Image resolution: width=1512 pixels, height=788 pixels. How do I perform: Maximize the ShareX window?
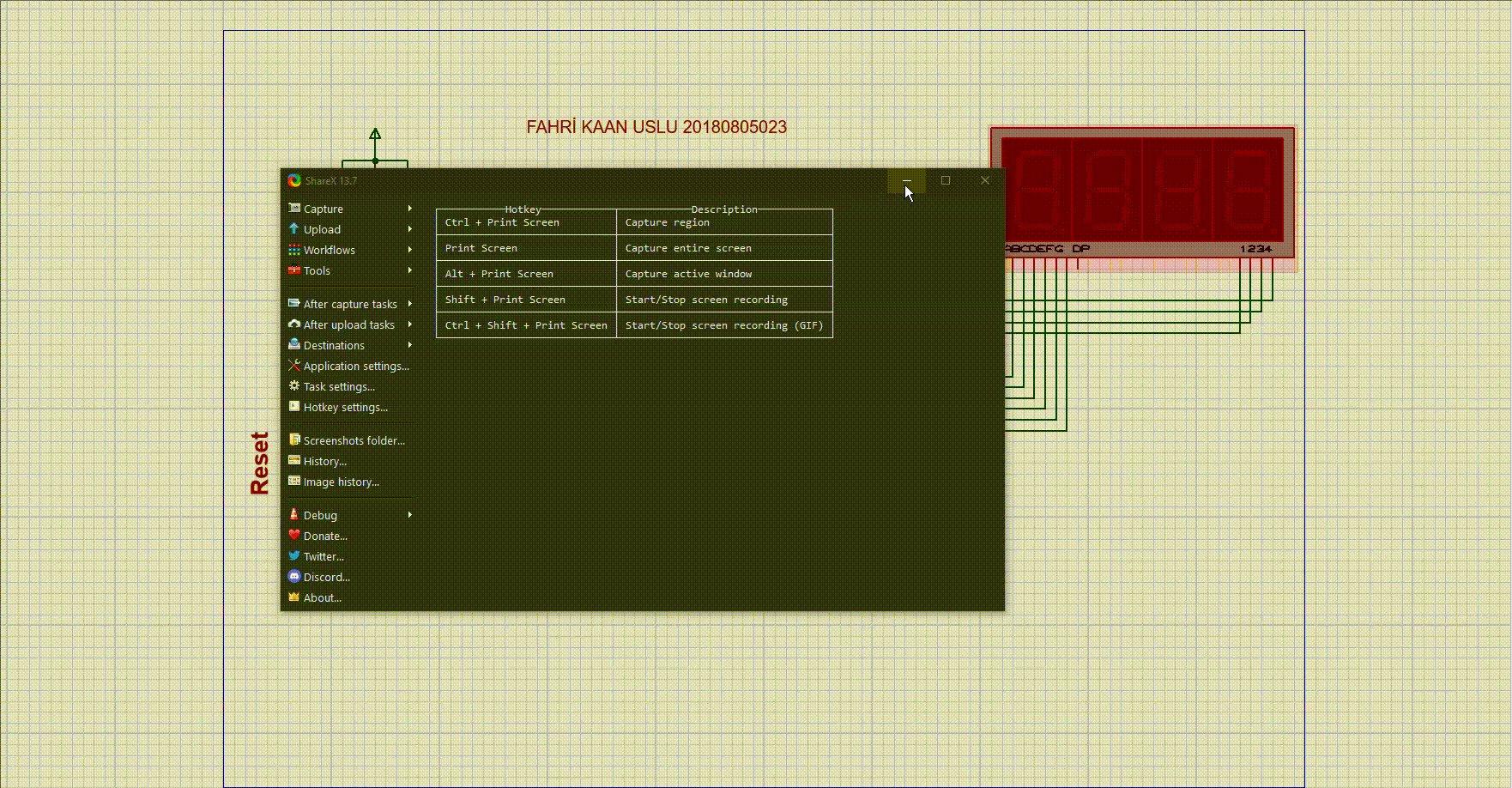click(946, 180)
